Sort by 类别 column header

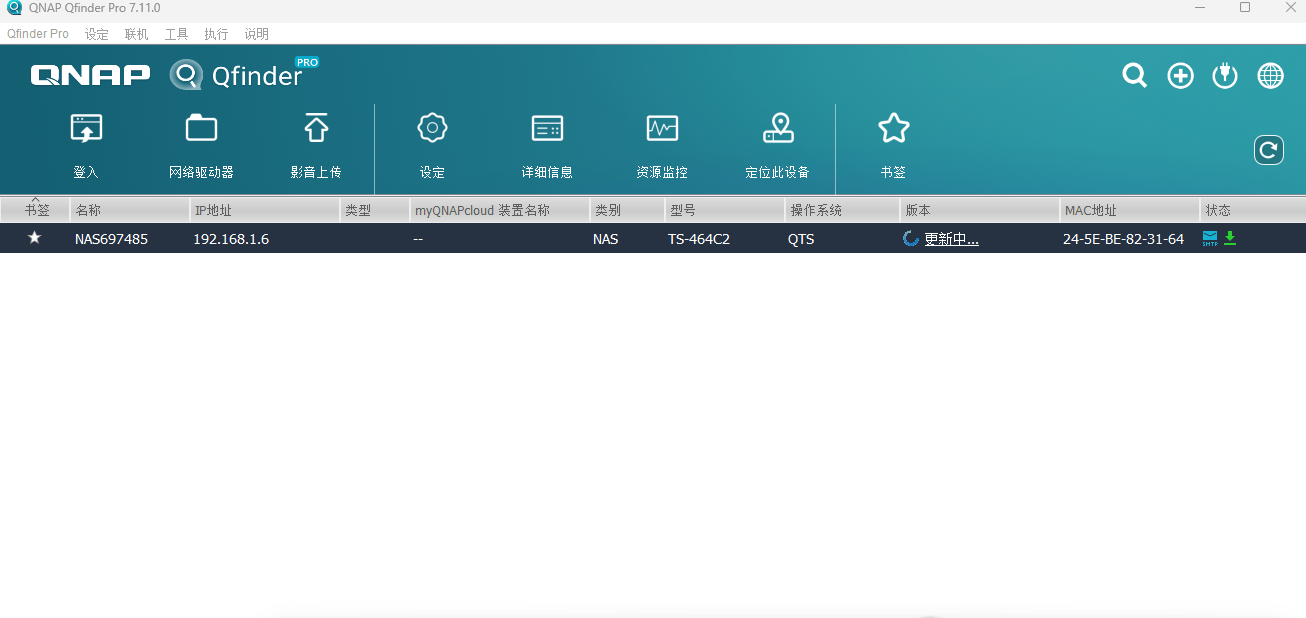point(628,210)
